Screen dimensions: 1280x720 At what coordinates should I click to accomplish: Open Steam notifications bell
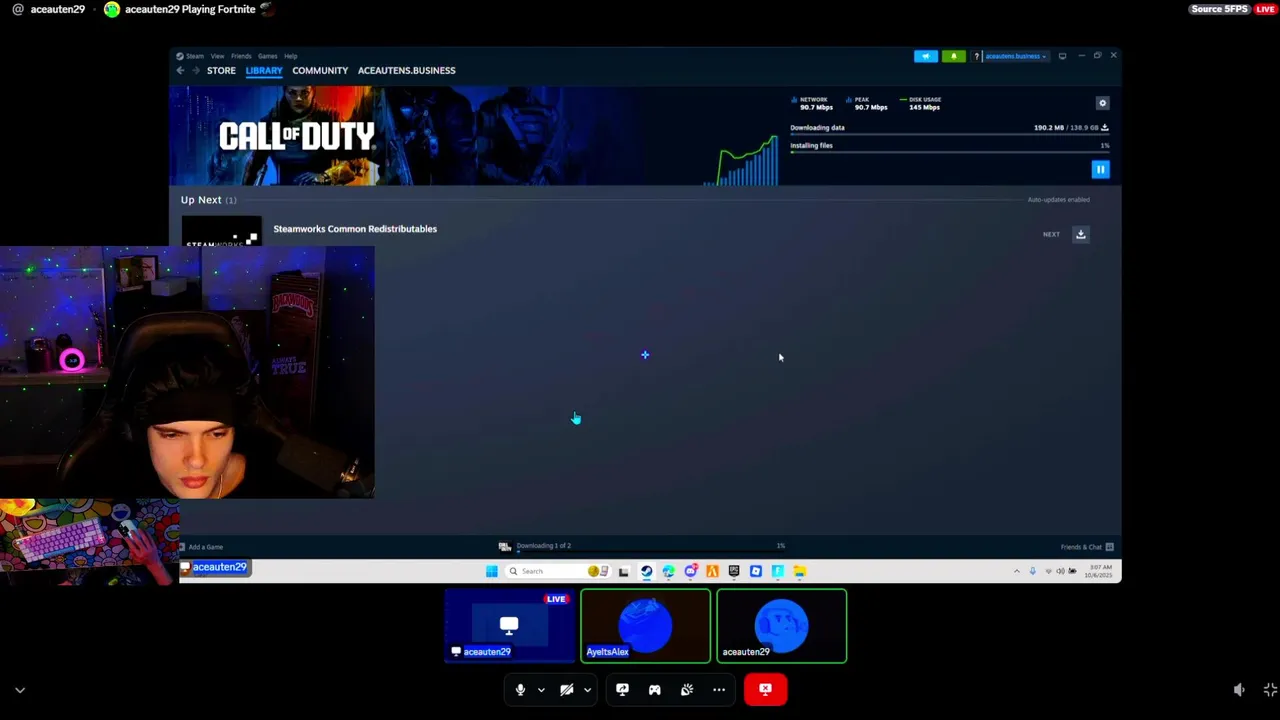pos(953,56)
